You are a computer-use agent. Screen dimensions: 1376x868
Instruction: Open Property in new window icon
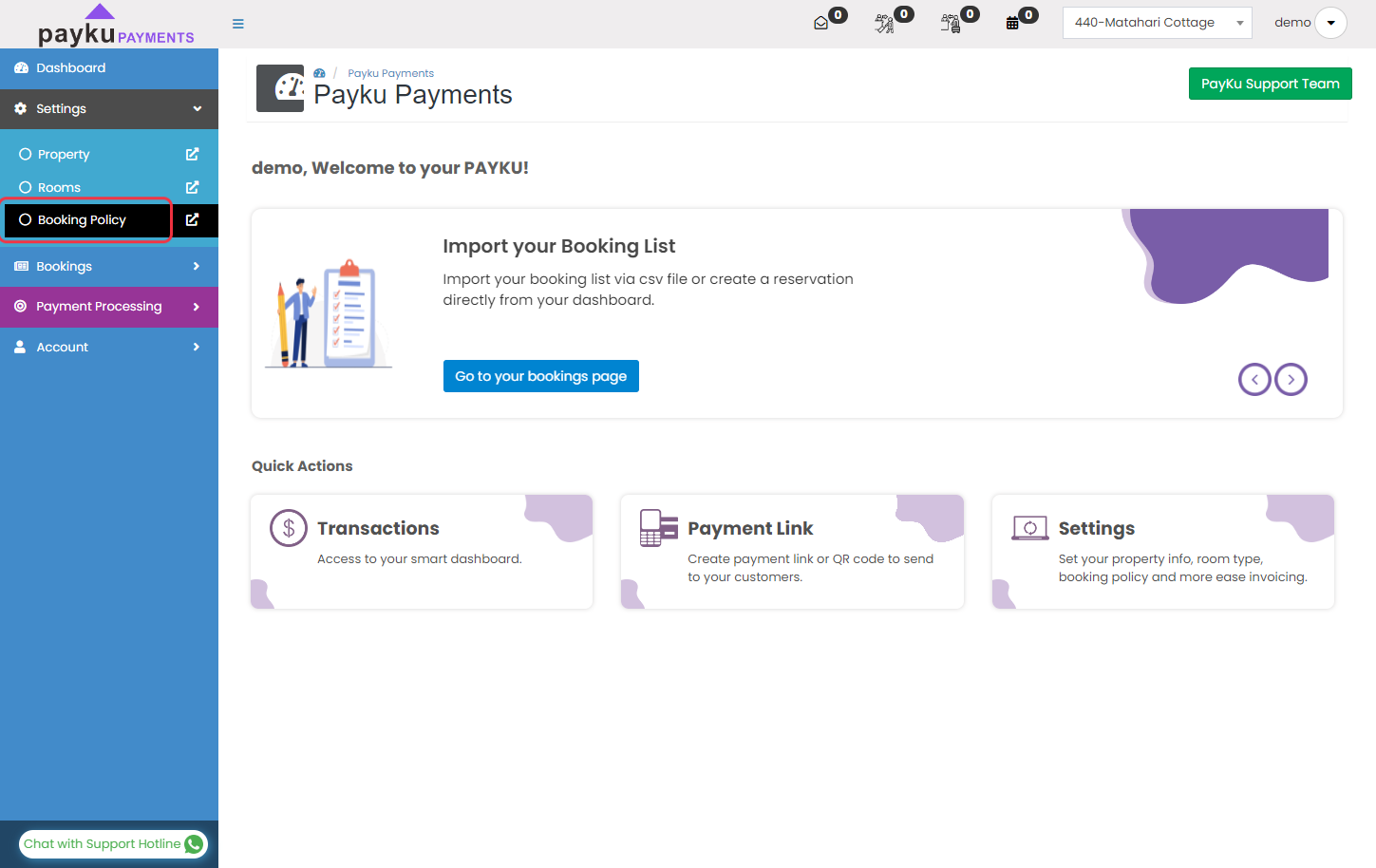click(x=192, y=154)
